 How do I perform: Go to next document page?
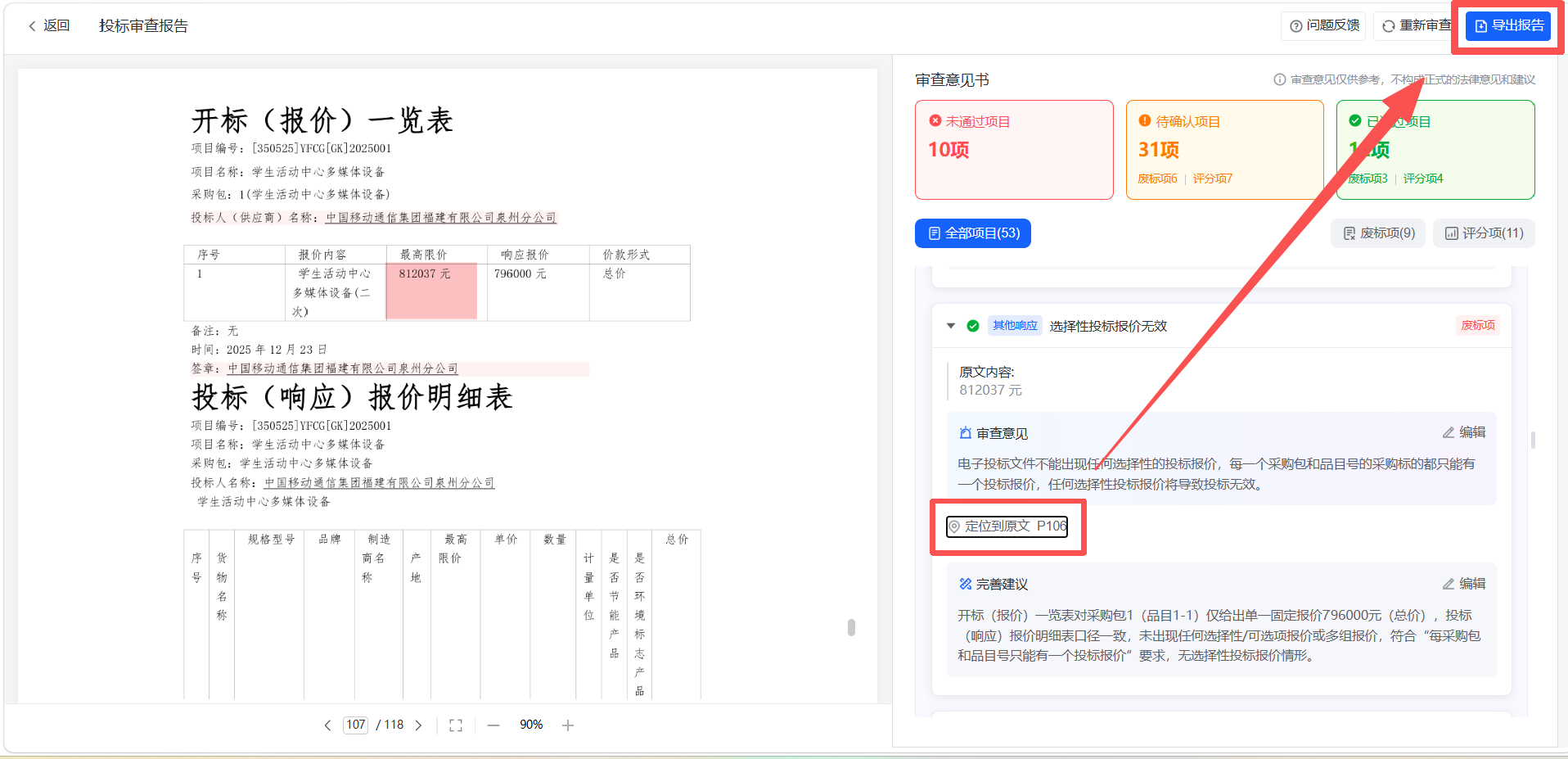point(418,725)
